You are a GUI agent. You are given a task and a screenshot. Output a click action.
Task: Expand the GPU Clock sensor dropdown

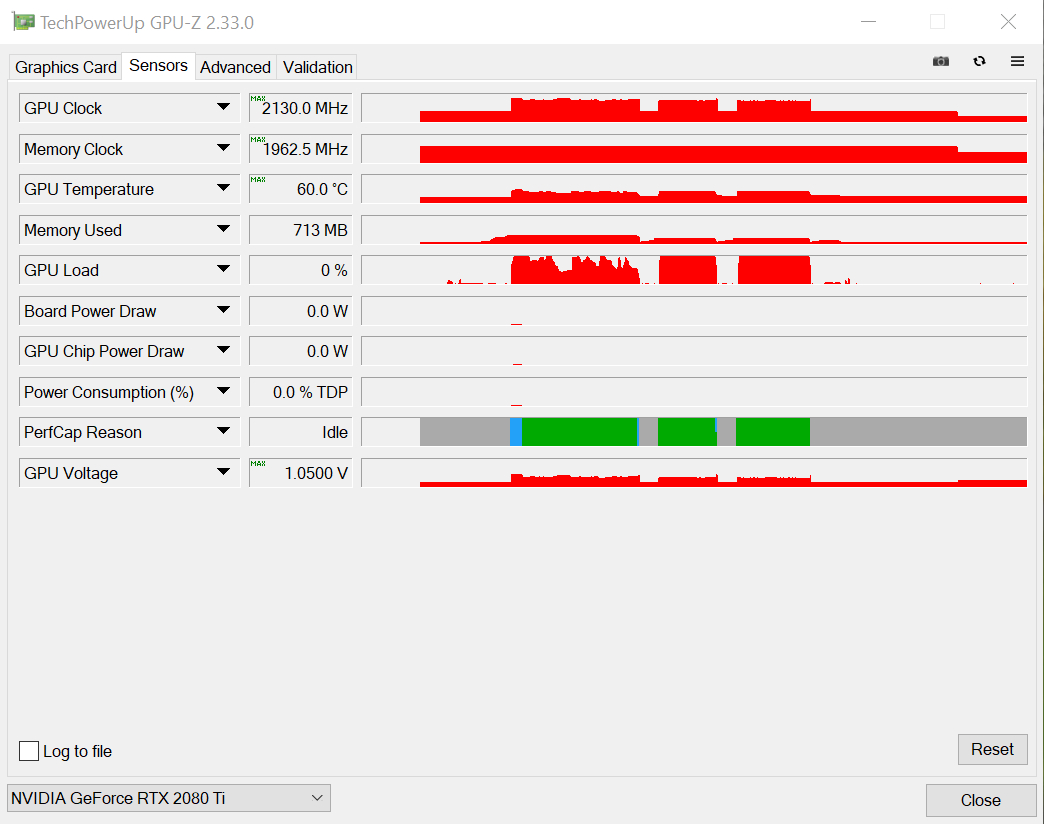tap(223, 107)
